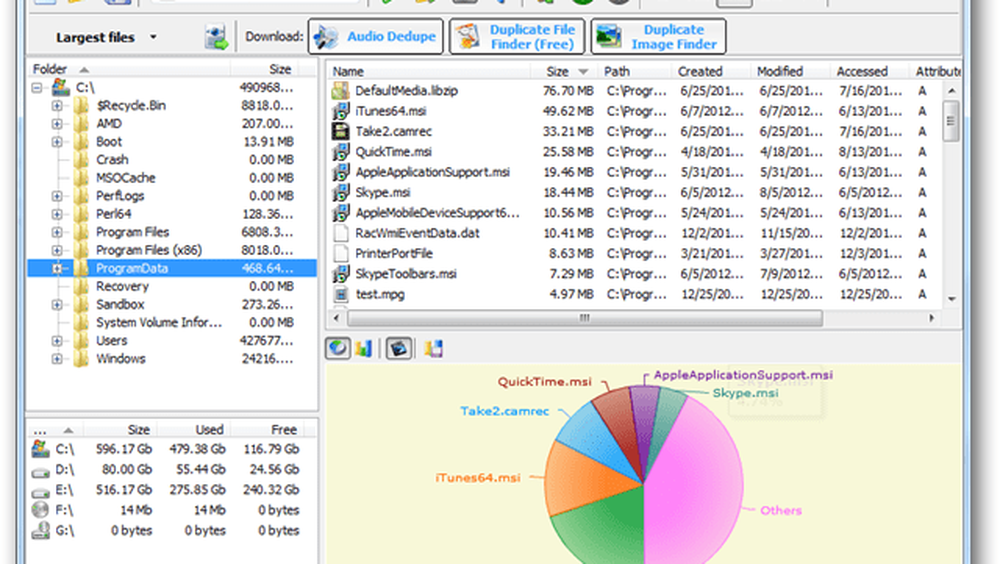The width and height of the screenshot is (1000, 564).
Task: Sort files by the Modified column header
Action: coord(779,71)
